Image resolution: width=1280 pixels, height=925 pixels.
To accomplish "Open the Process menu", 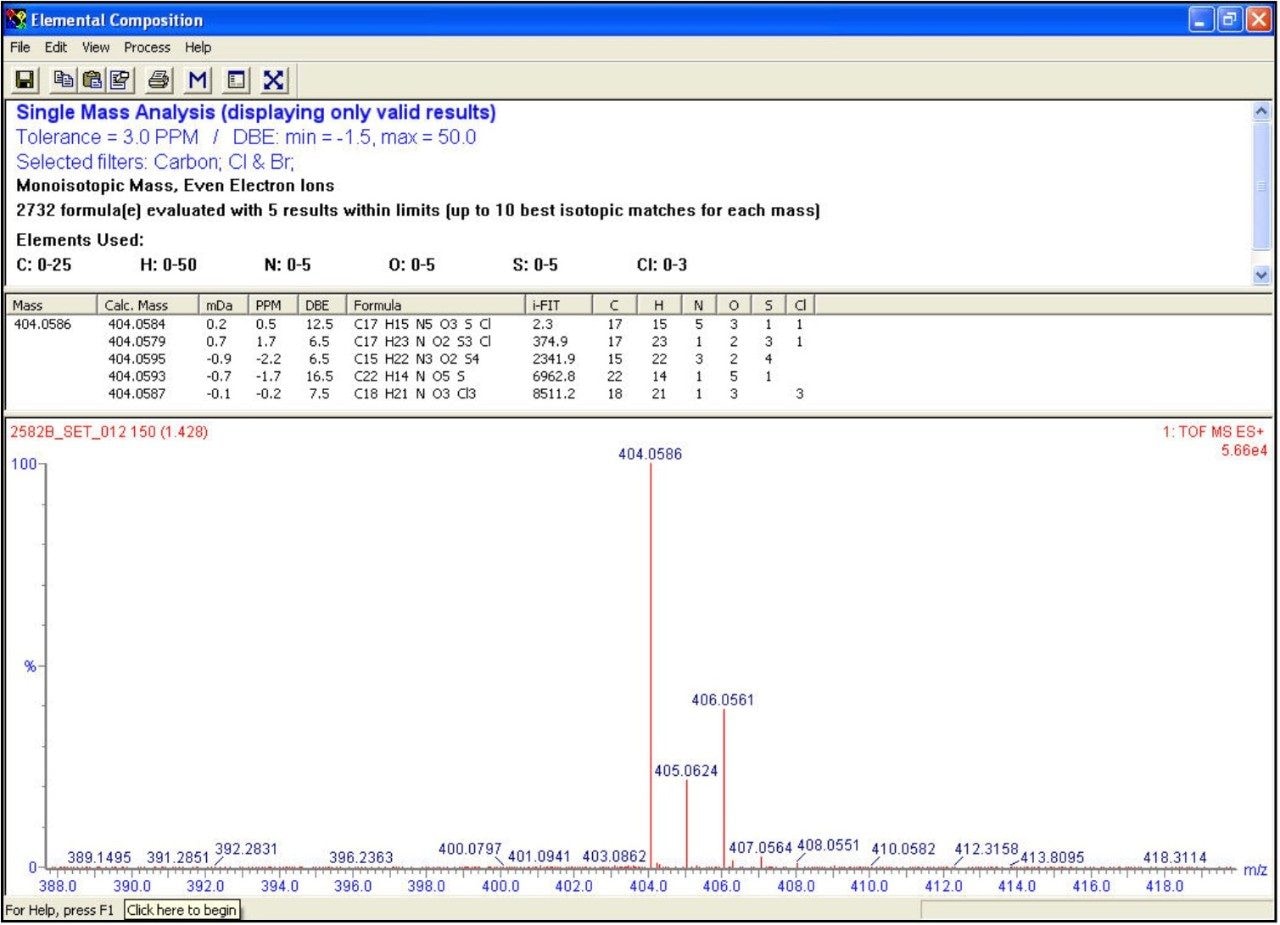I will [x=147, y=47].
